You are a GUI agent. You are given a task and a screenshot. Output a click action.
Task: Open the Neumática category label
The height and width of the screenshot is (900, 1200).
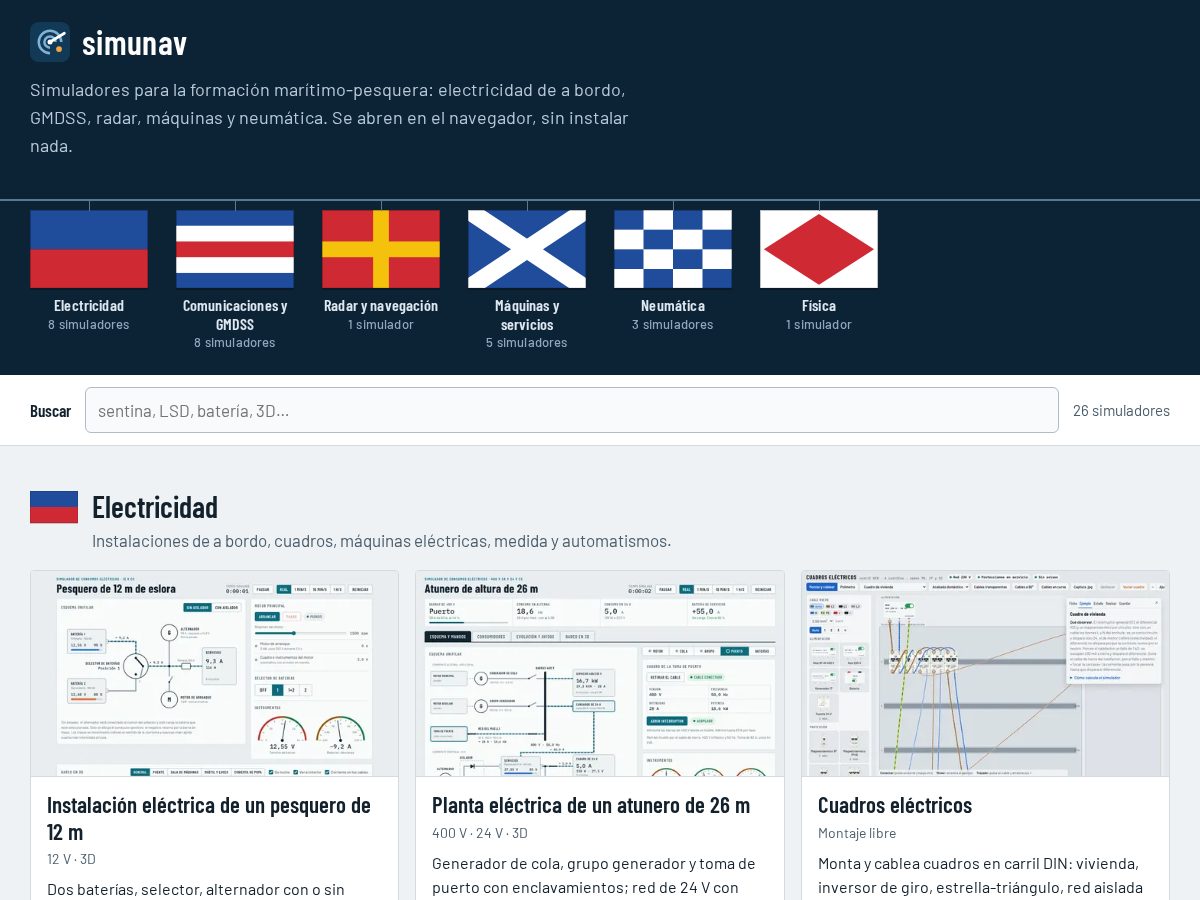(673, 306)
